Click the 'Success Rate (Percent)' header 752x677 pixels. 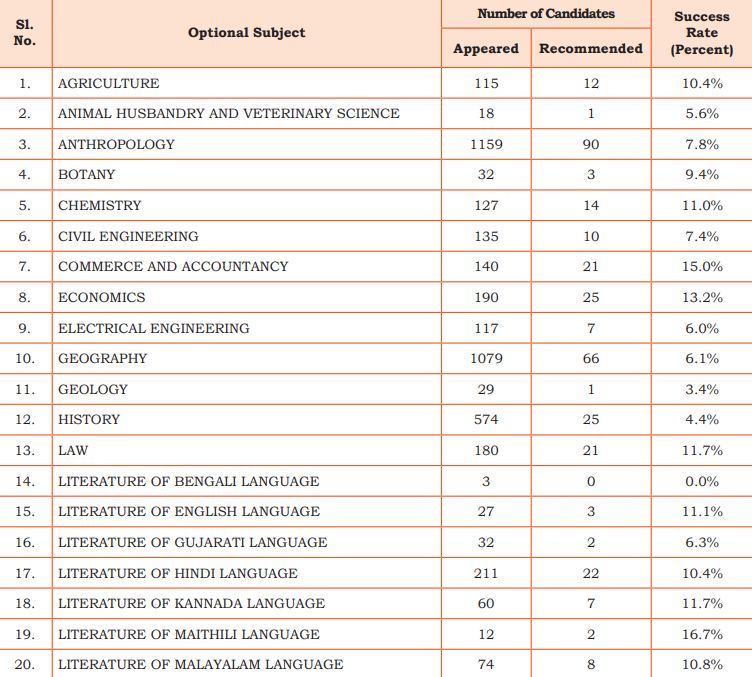(702, 33)
